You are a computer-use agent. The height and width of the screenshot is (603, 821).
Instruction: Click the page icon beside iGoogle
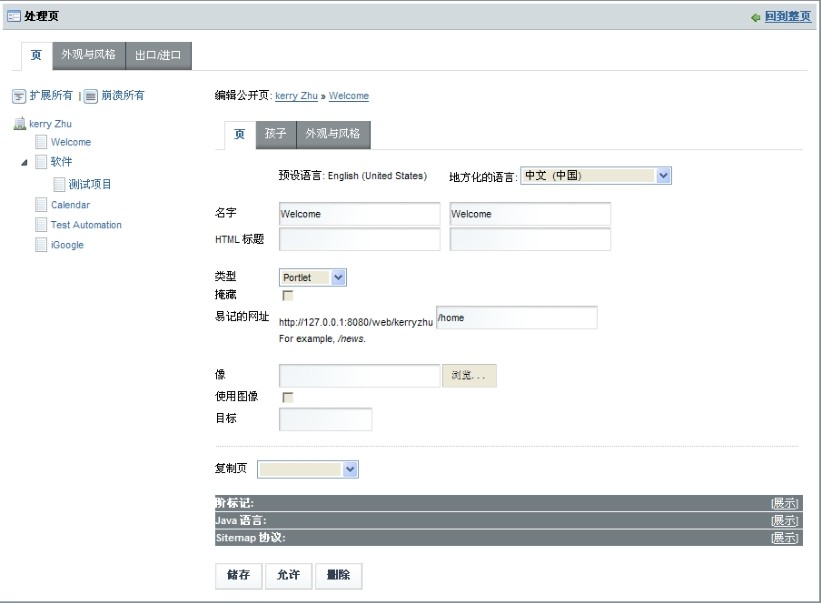pos(41,245)
